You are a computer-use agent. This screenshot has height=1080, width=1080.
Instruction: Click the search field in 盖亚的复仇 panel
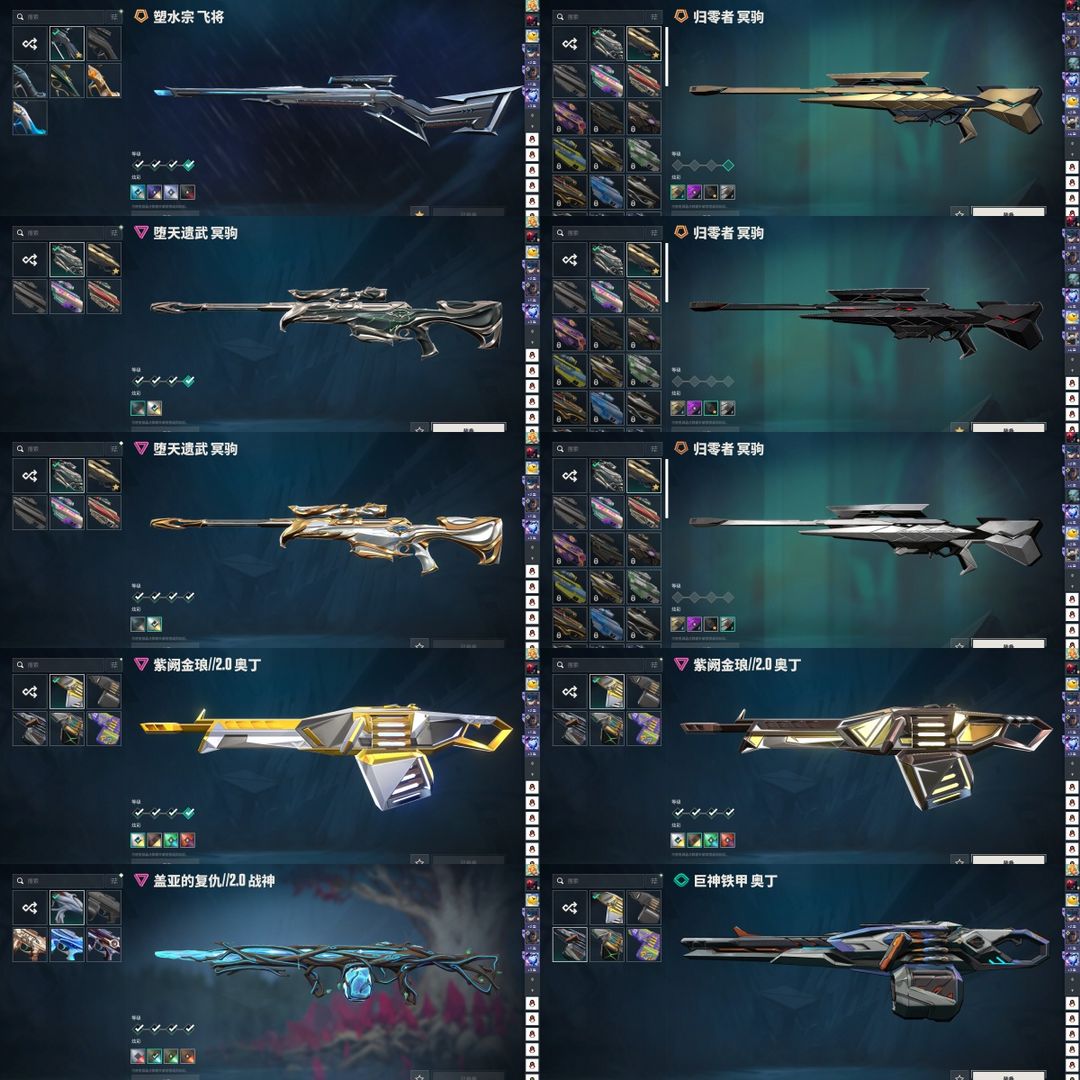coord(67,880)
